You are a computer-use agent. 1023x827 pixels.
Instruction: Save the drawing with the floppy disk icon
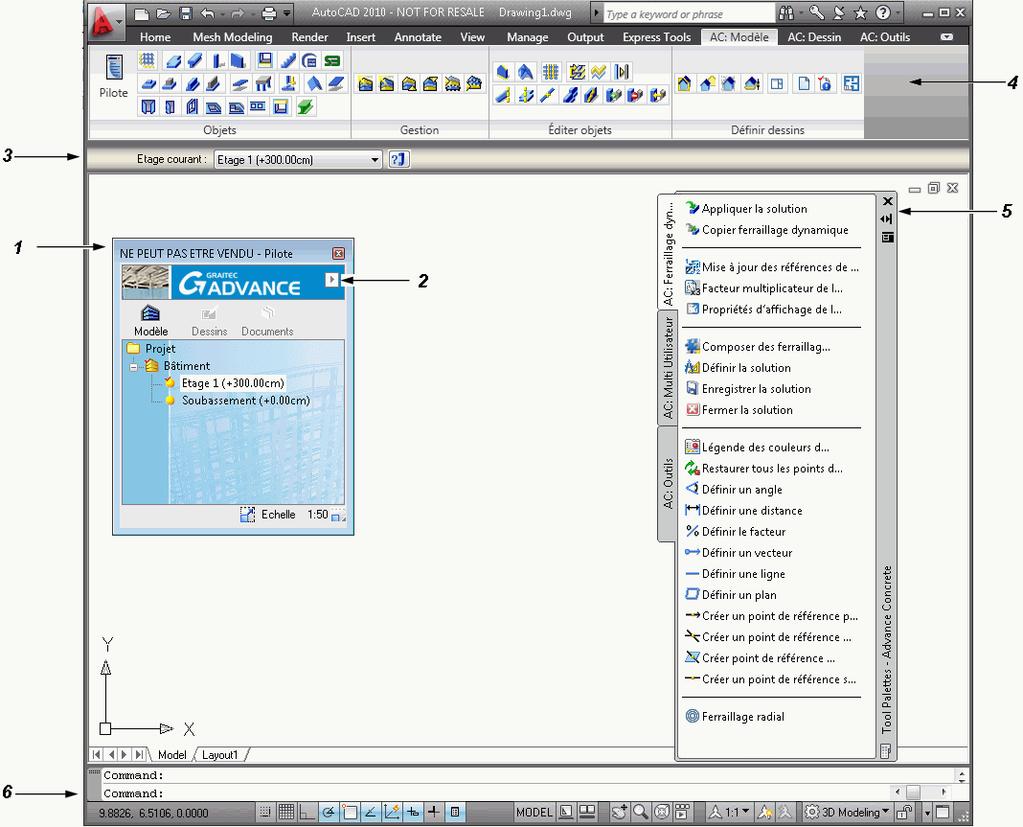[x=185, y=13]
